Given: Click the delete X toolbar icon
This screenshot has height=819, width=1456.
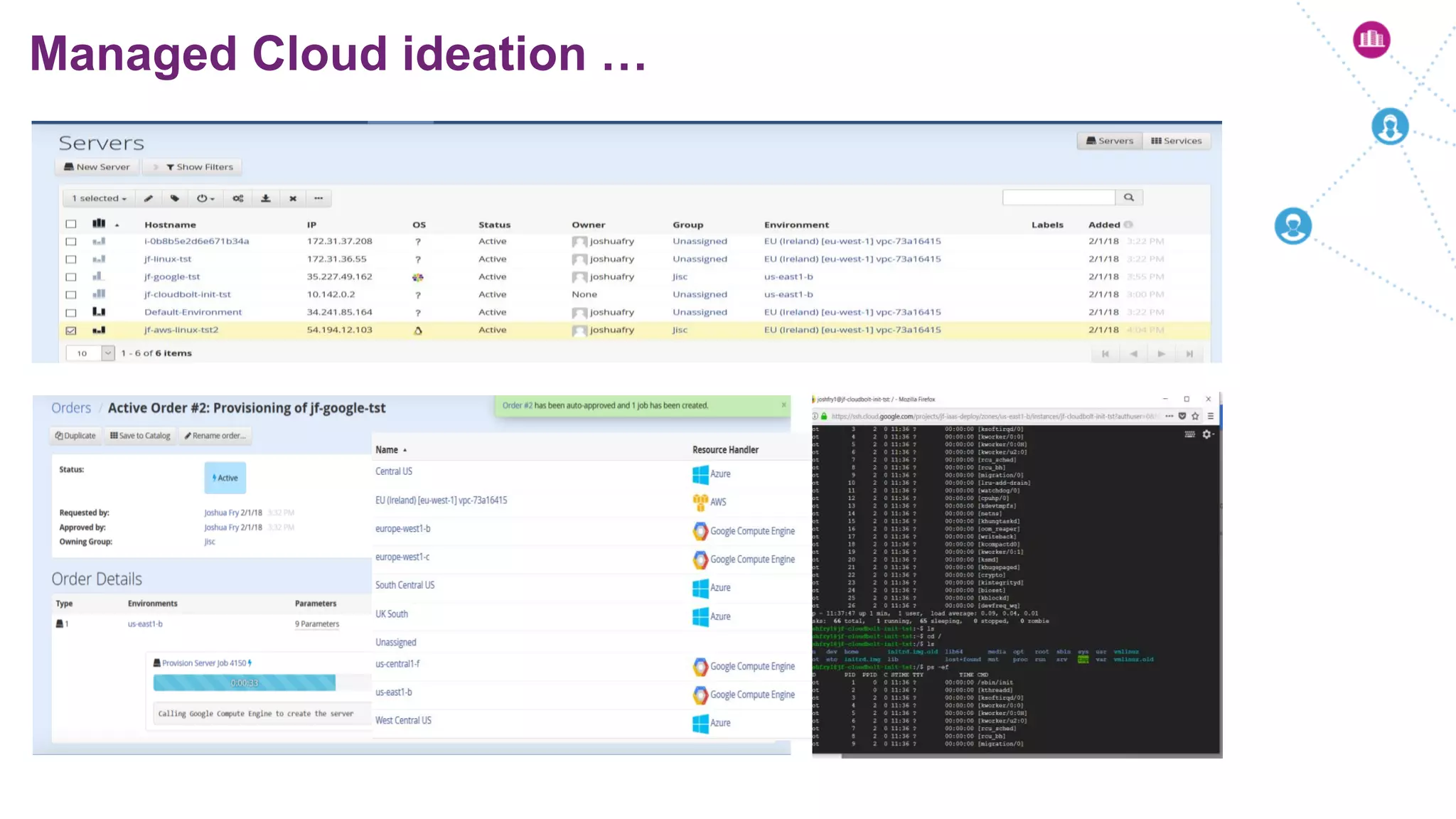Looking at the screenshot, I should tap(293, 198).
